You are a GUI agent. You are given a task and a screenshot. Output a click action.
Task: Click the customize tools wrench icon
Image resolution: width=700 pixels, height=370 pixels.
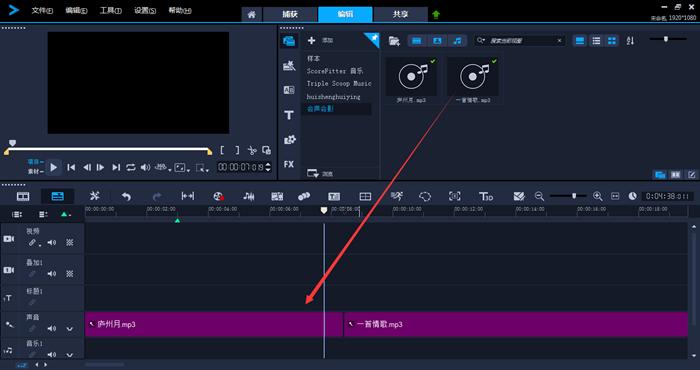click(94, 196)
